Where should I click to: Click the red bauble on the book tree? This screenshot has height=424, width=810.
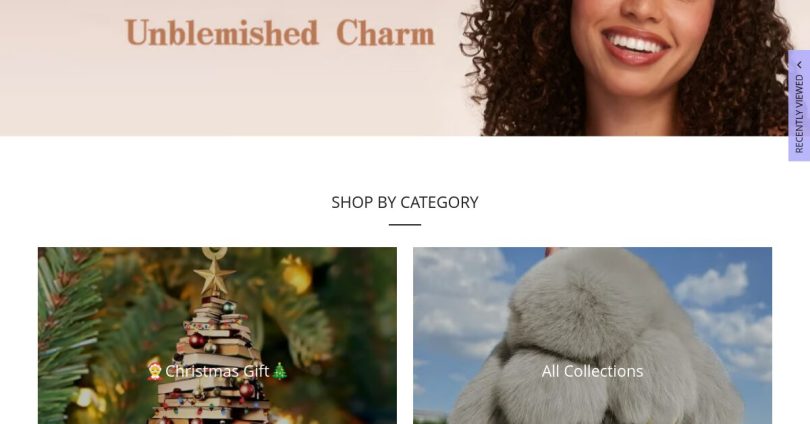click(x=197, y=340)
